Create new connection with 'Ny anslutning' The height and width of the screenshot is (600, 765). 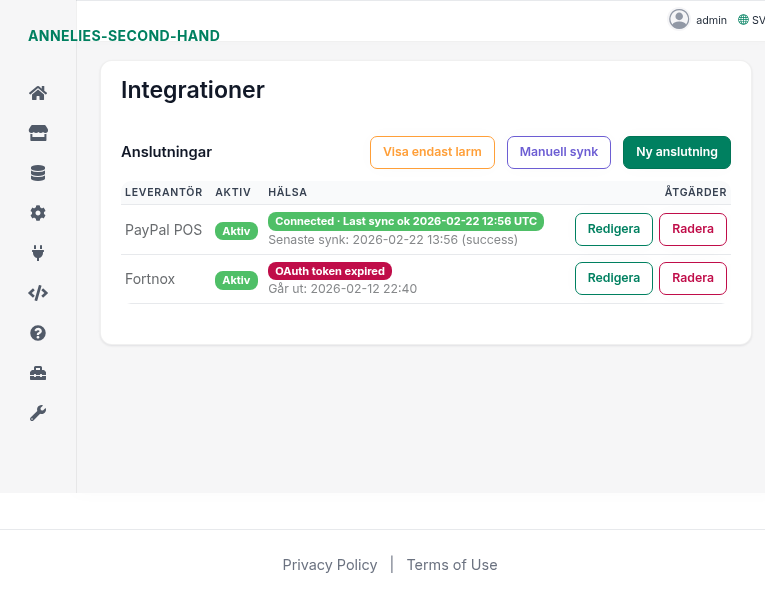(x=676, y=152)
